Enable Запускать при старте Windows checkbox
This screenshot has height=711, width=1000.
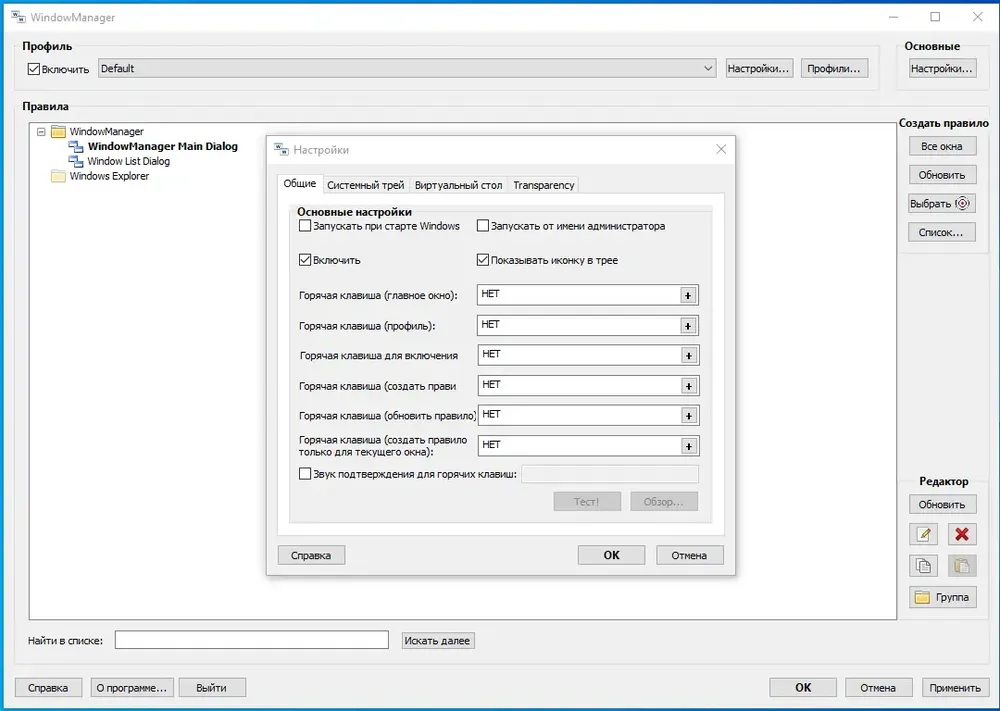coord(305,226)
